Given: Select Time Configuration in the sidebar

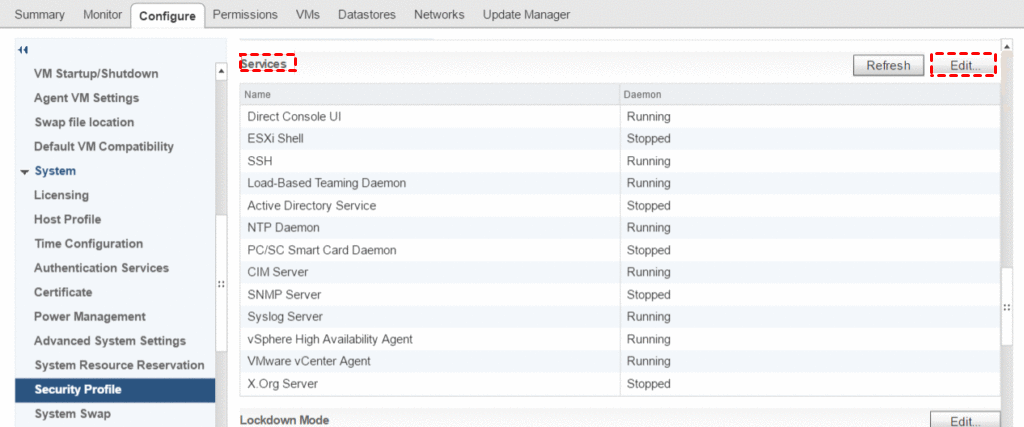Looking at the screenshot, I should click(x=88, y=244).
